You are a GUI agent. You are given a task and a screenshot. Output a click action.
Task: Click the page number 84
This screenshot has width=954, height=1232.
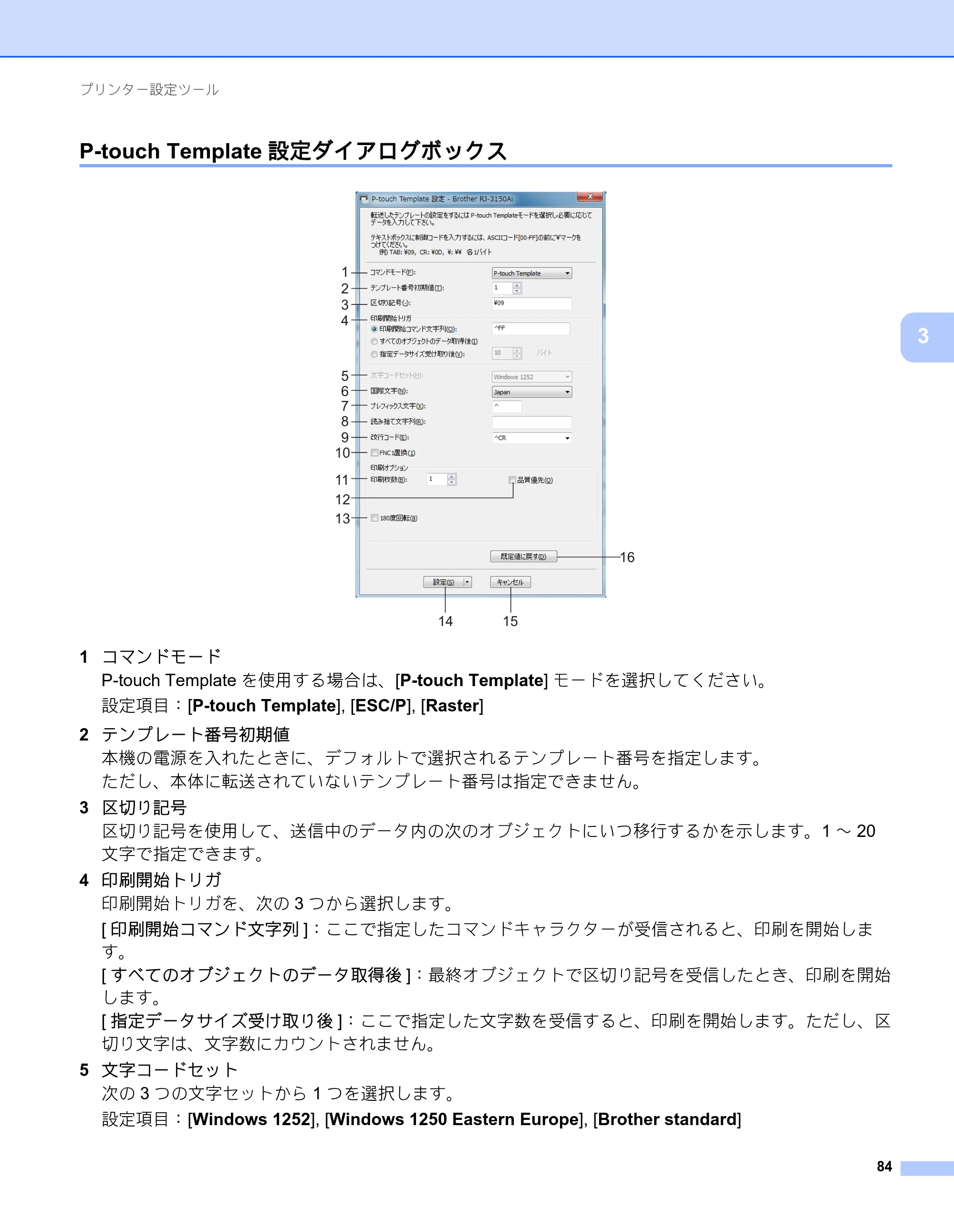[x=884, y=1166]
